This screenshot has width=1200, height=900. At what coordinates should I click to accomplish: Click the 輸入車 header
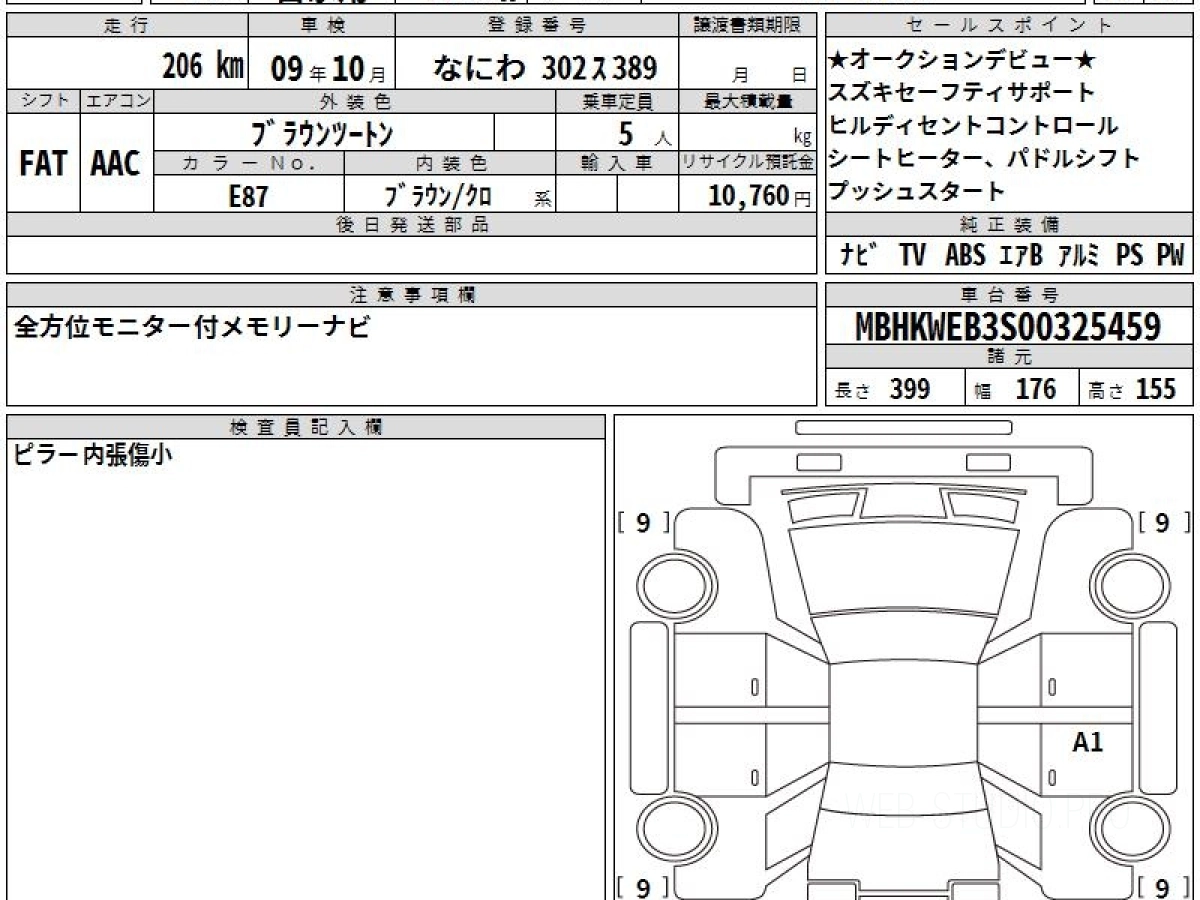[x=617, y=164]
